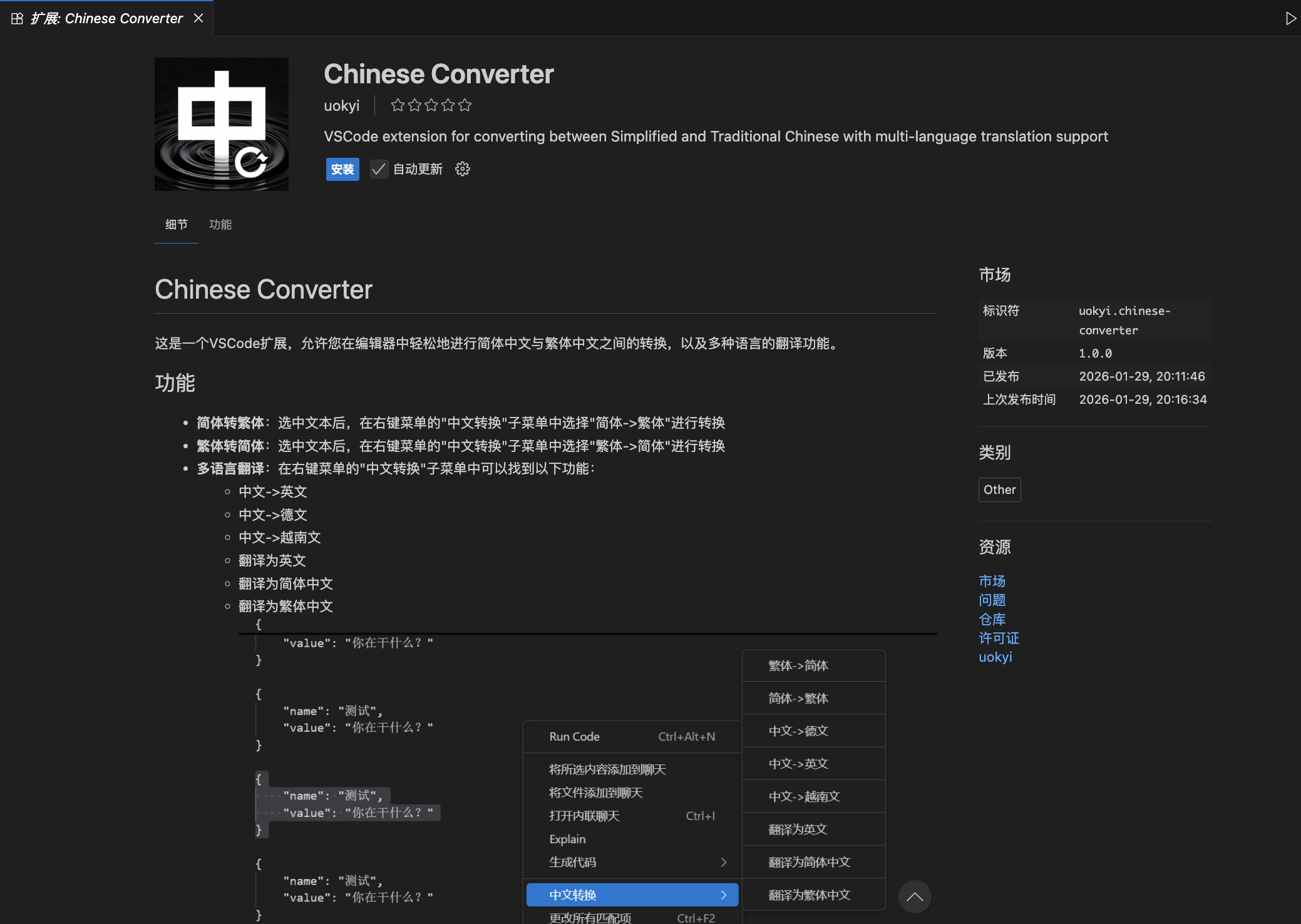This screenshot has width=1301, height=924.
Task: Click the extension manage gear icon
Action: click(462, 169)
